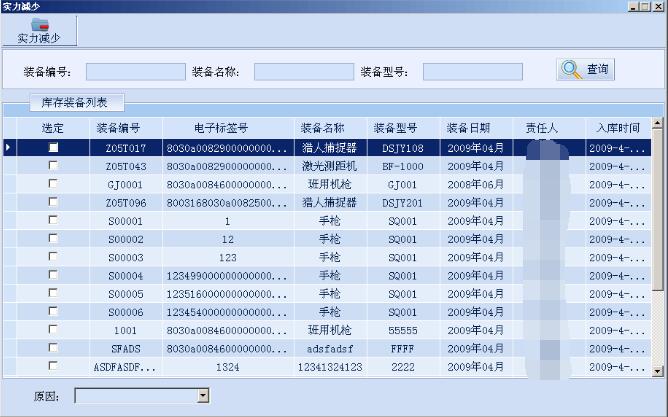This screenshot has width=668, height=417.
Task: Check the box for row S00004
Action: (x=53, y=275)
